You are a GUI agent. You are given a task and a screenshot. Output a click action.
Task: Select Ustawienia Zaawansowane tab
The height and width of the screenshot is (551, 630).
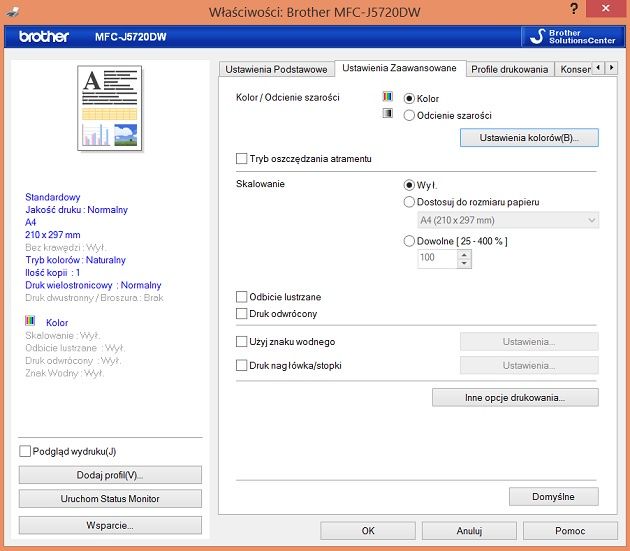(x=399, y=68)
